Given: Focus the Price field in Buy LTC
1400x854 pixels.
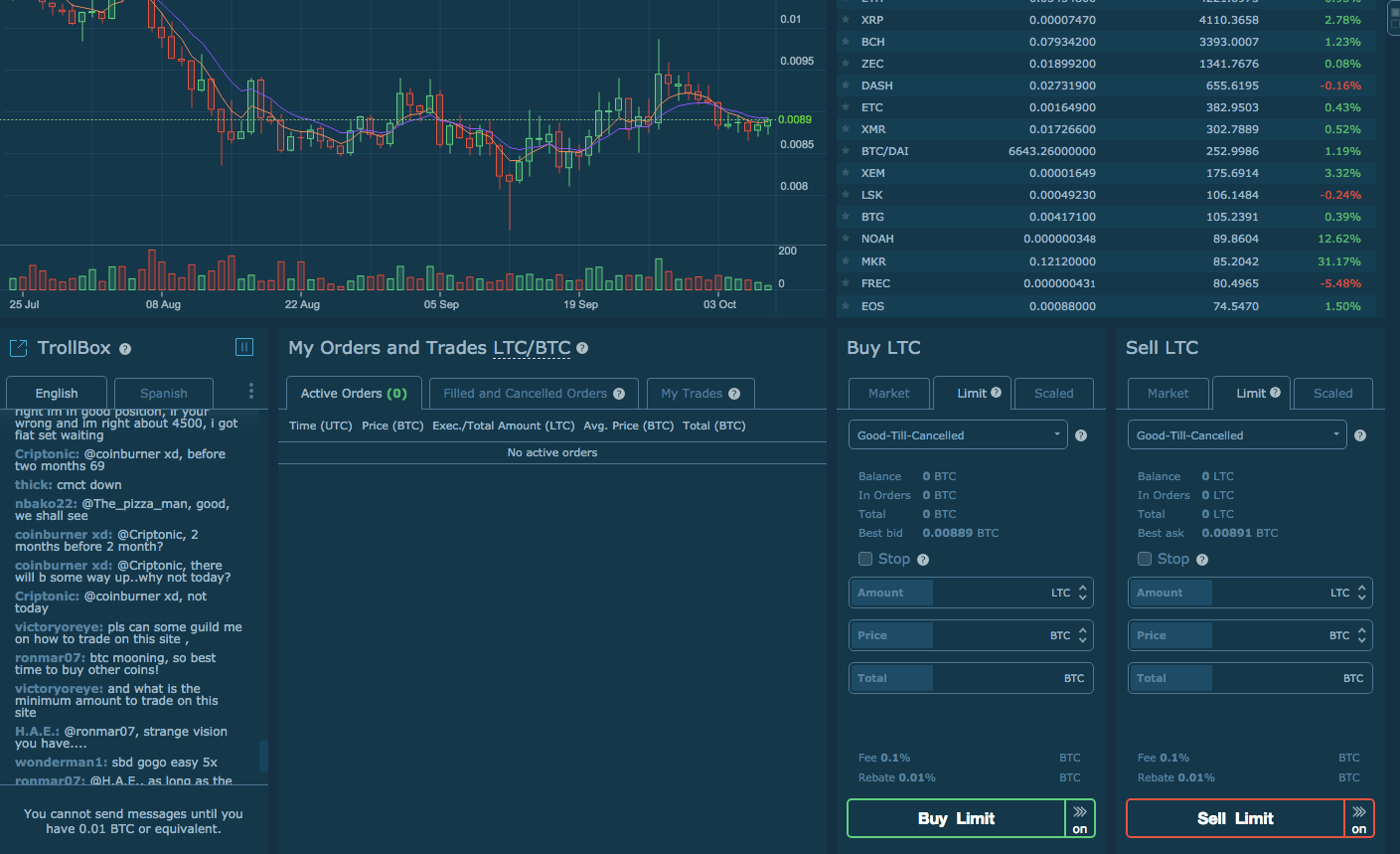Looking at the screenshot, I should point(971,635).
